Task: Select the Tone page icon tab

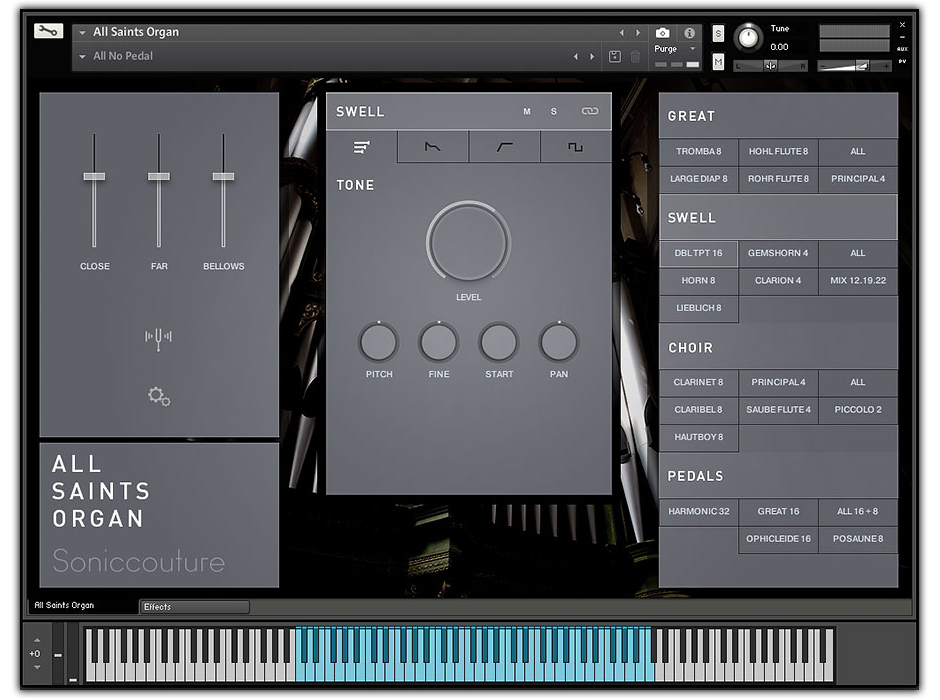Action: pyautogui.click(x=361, y=147)
